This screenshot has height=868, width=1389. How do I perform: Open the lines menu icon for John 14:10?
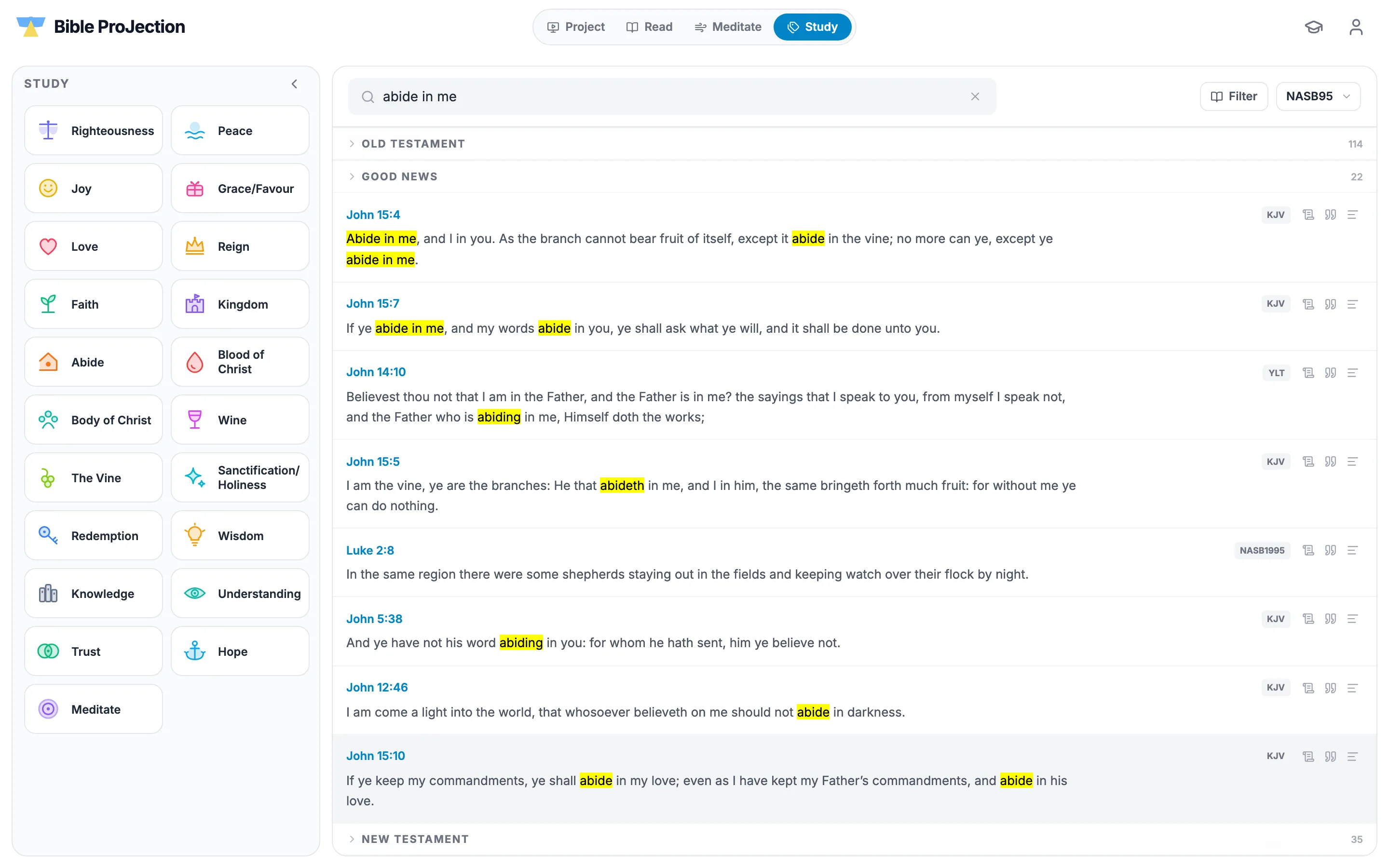point(1352,373)
